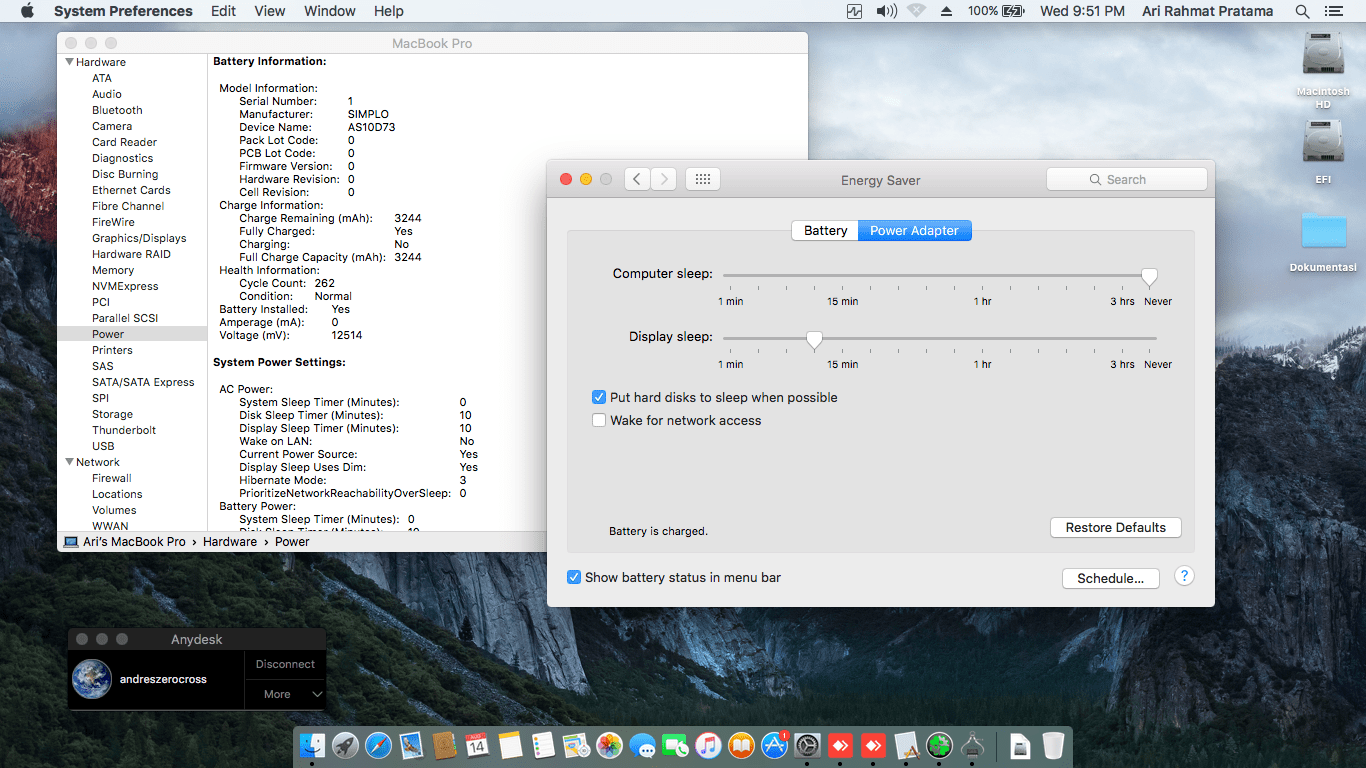Viewport: 1366px width, 768px height.
Task: Click Restore Defaults button
Action: pyautogui.click(x=1116, y=527)
